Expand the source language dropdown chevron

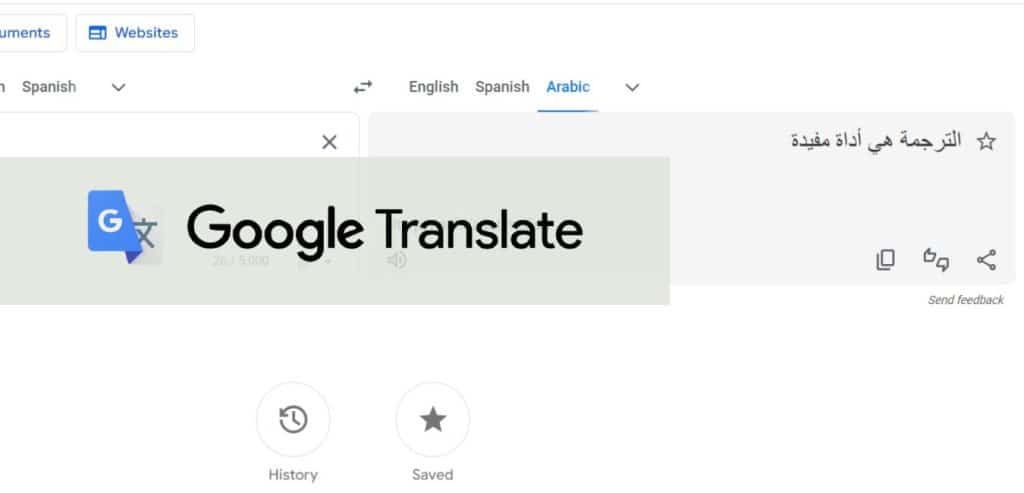tap(118, 87)
